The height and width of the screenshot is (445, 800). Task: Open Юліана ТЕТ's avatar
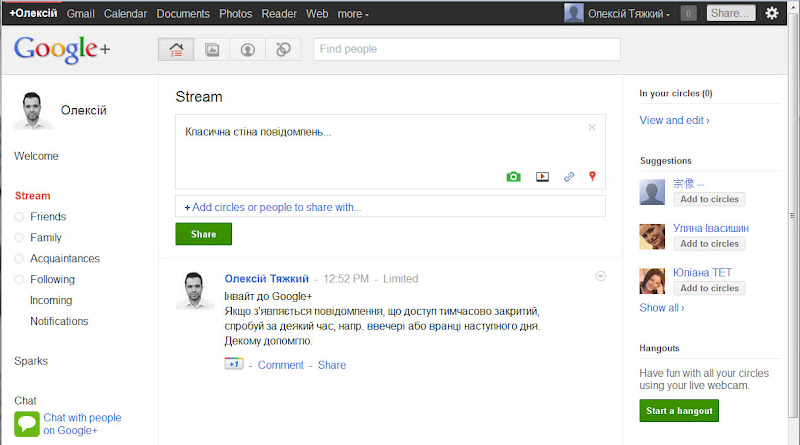coord(652,281)
